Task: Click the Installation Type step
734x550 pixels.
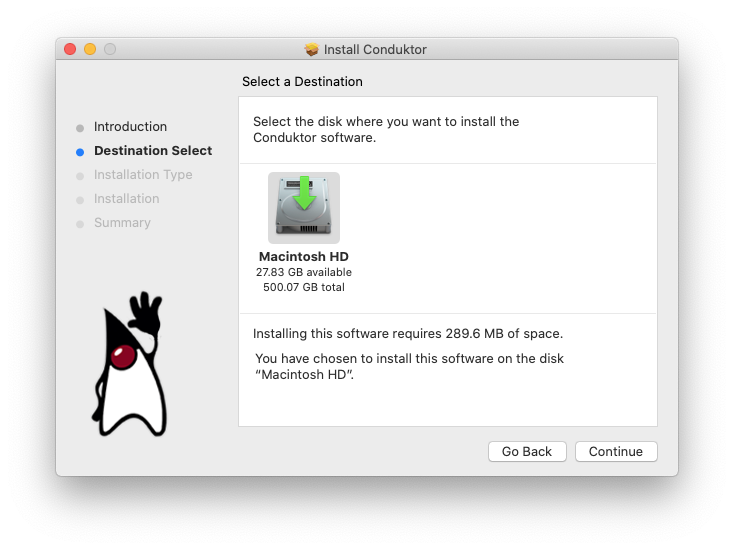Action: click(143, 175)
